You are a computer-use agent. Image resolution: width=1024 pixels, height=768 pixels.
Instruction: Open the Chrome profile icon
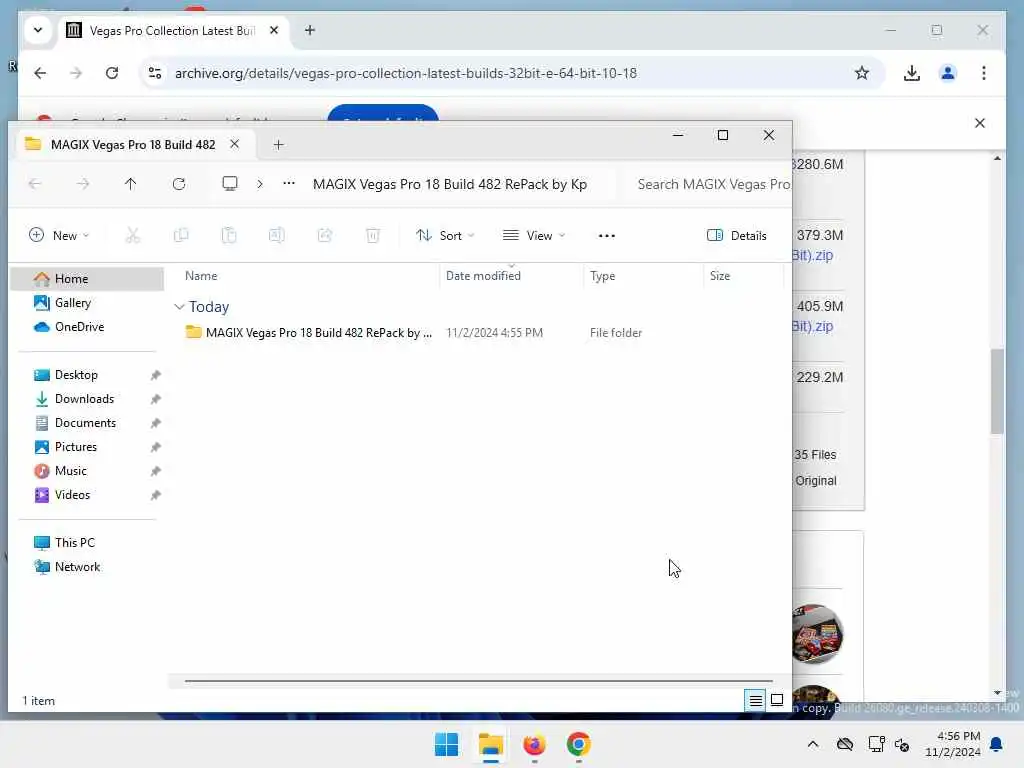click(948, 73)
